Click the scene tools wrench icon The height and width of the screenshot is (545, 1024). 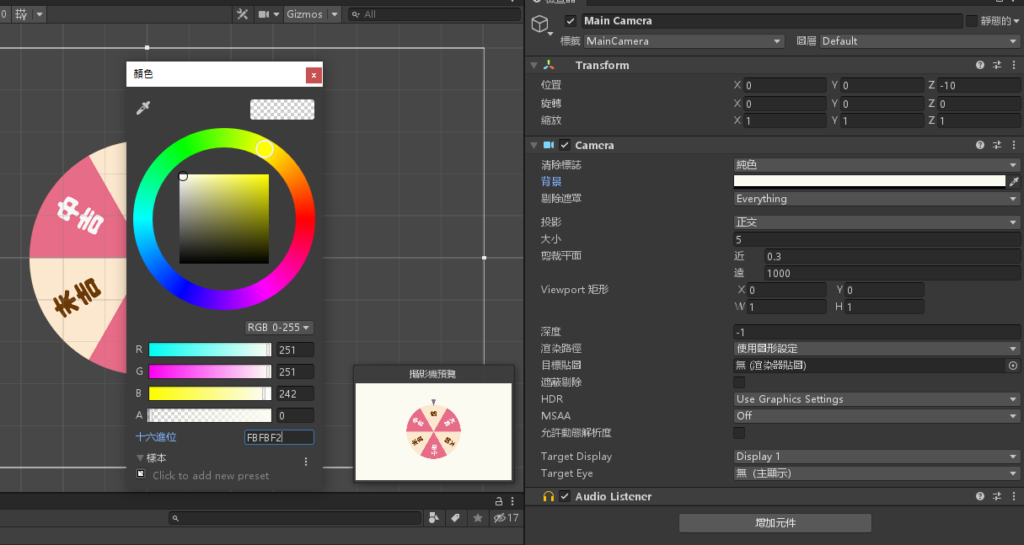point(242,14)
